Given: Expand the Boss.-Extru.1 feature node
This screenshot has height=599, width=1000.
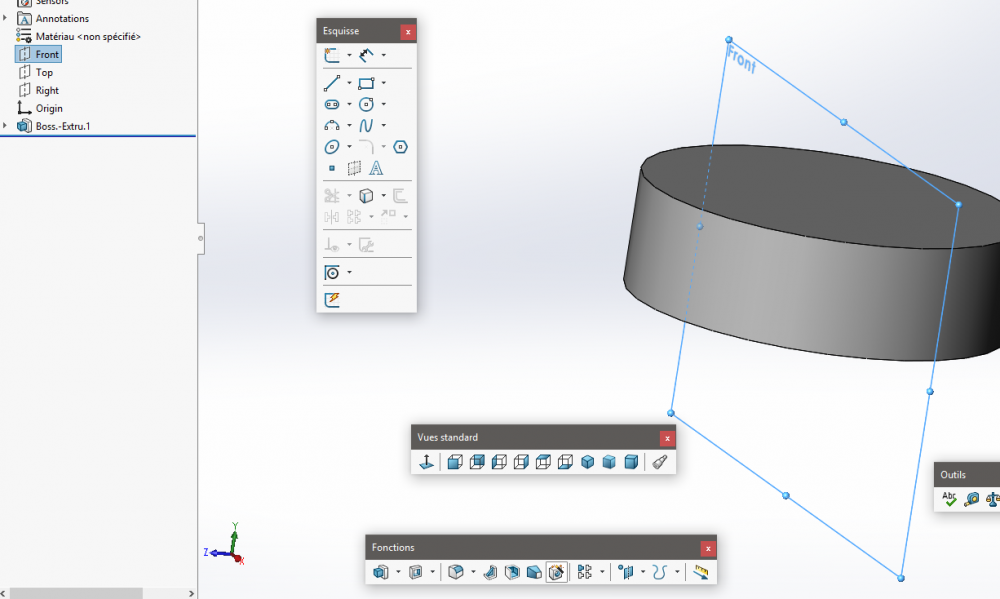Looking at the screenshot, I should [5, 126].
